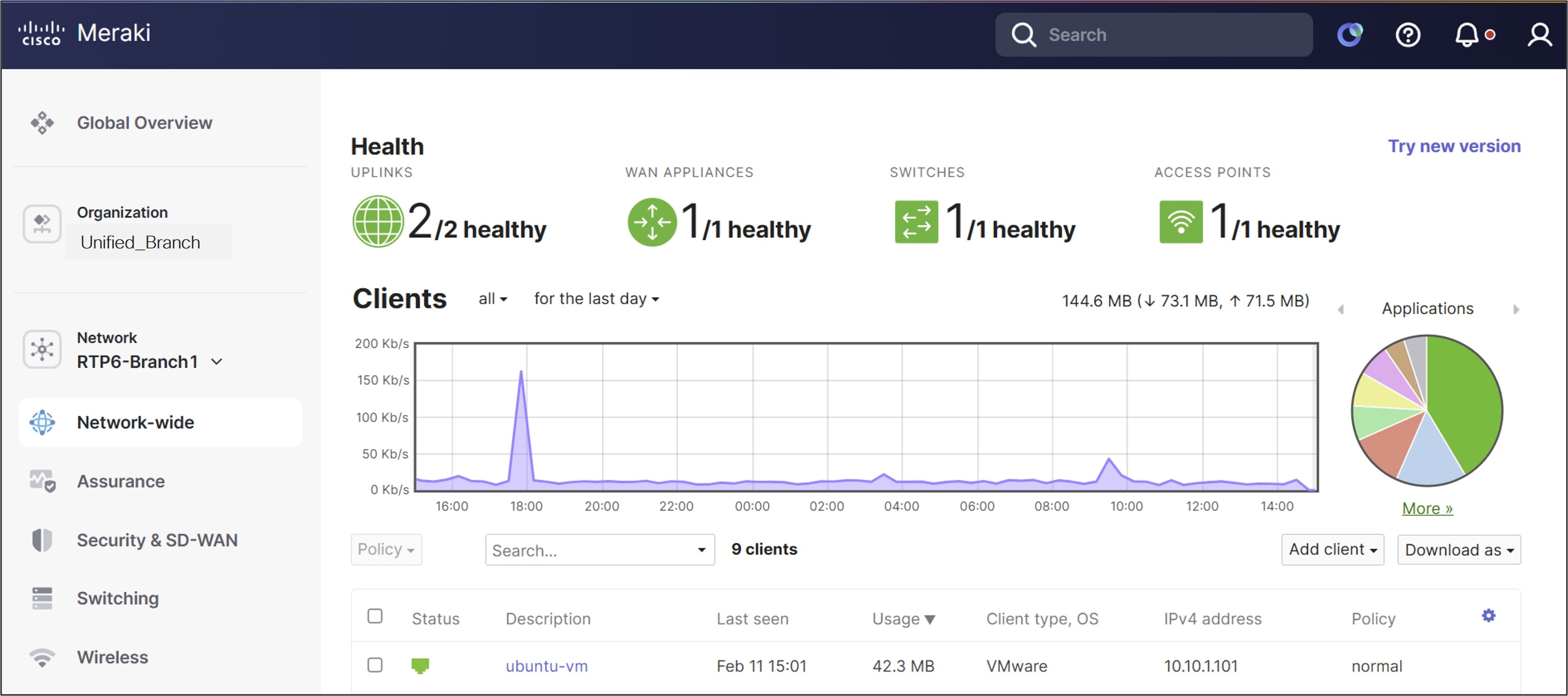Toggle the select-all clients checkbox
The image size is (1568, 696).
tap(375, 616)
